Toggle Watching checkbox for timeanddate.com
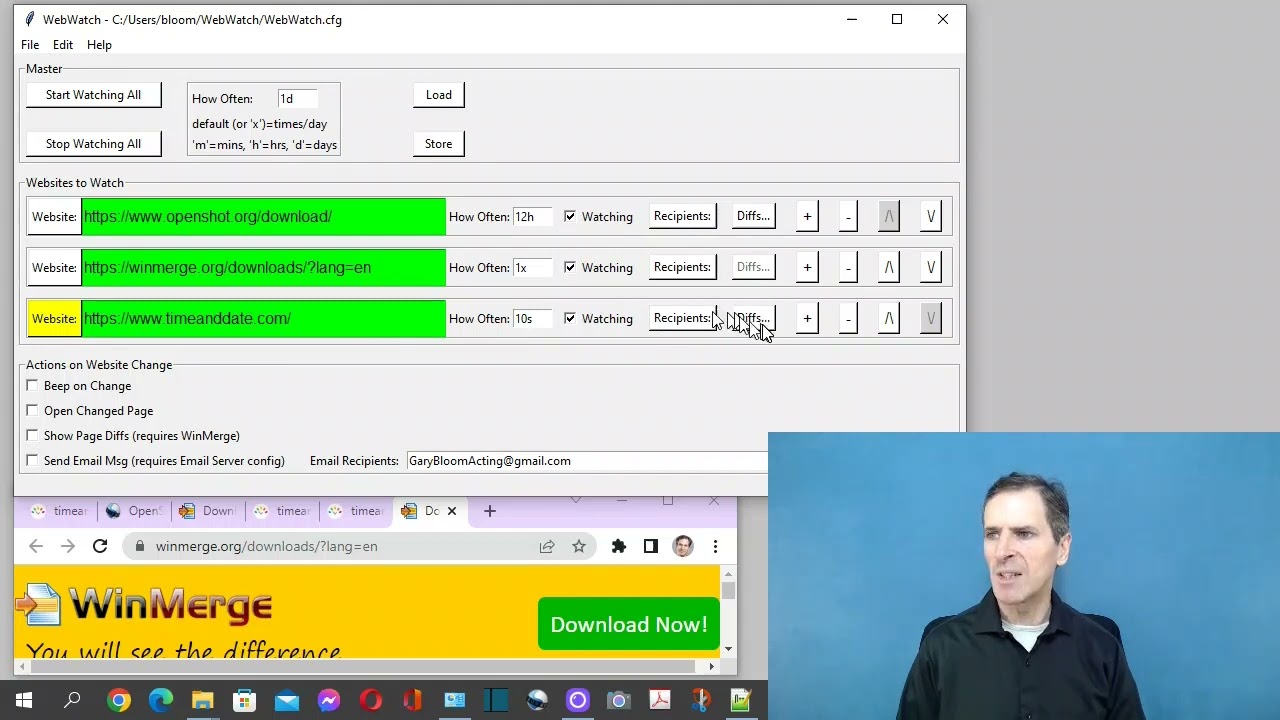Screen dimensions: 1280x720 (x=570, y=318)
